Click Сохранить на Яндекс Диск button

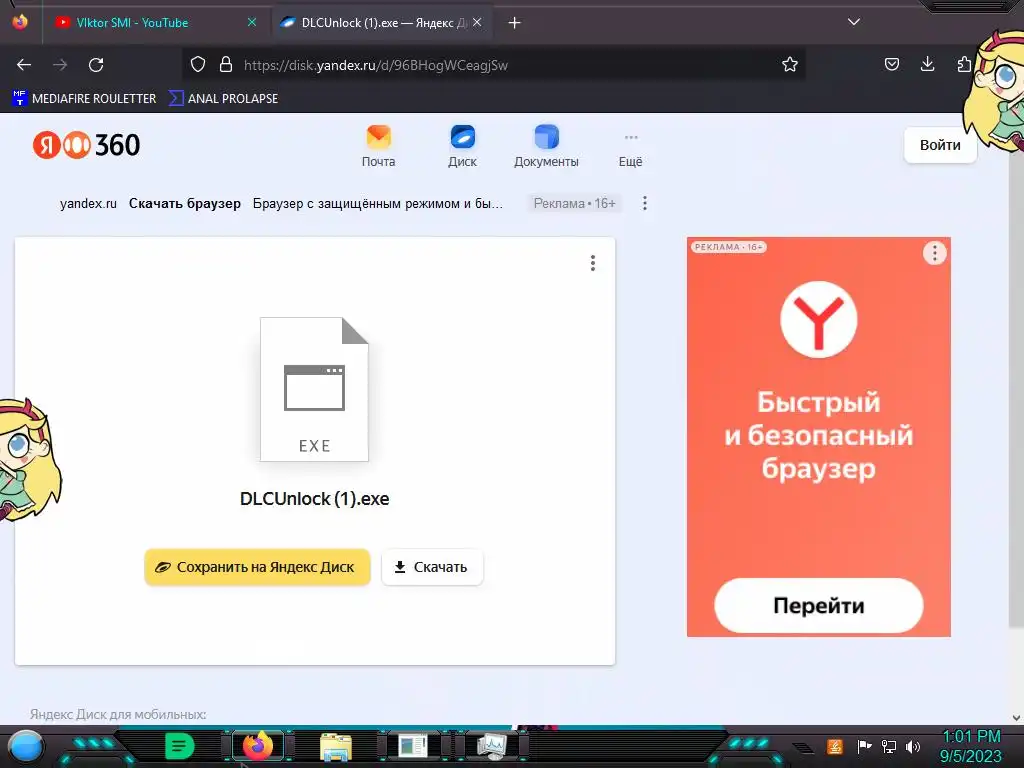pos(257,567)
